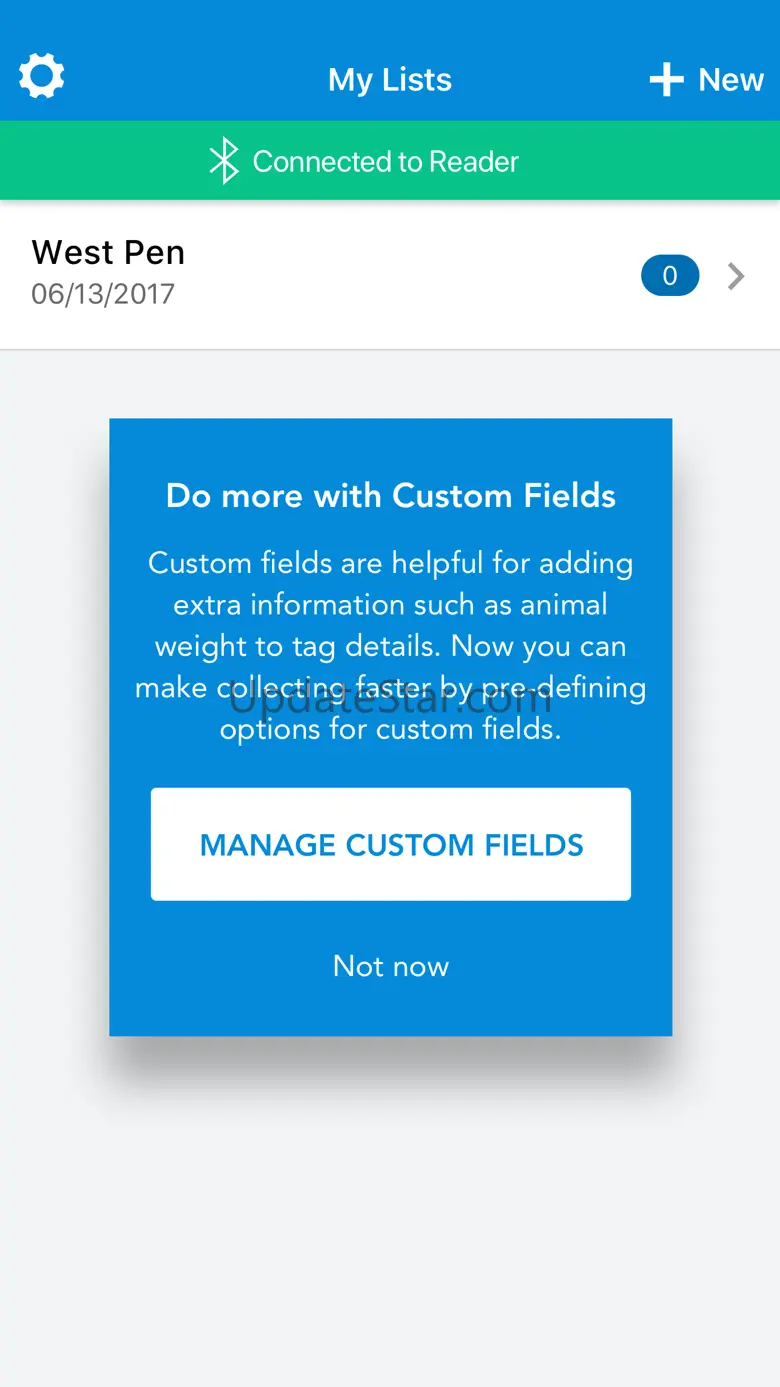The height and width of the screenshot is (1387, 780).
Task: Tap the blue dialog area beside Not now
Action: click(x=560, y=966)
